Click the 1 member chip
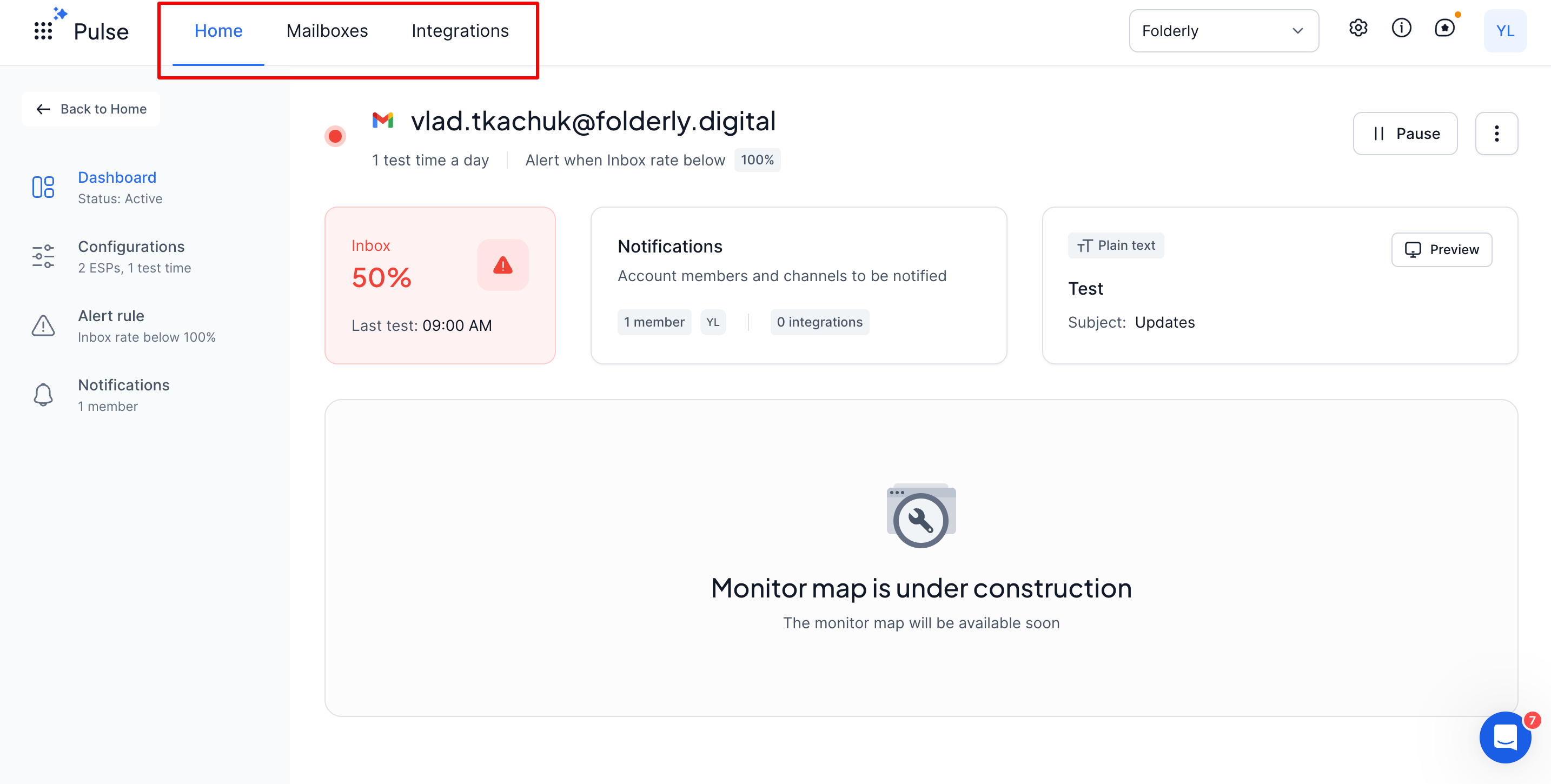Image resolution: width=1551 pixels, height=784 pixels. pyautogui.click(x=654, y=322)
